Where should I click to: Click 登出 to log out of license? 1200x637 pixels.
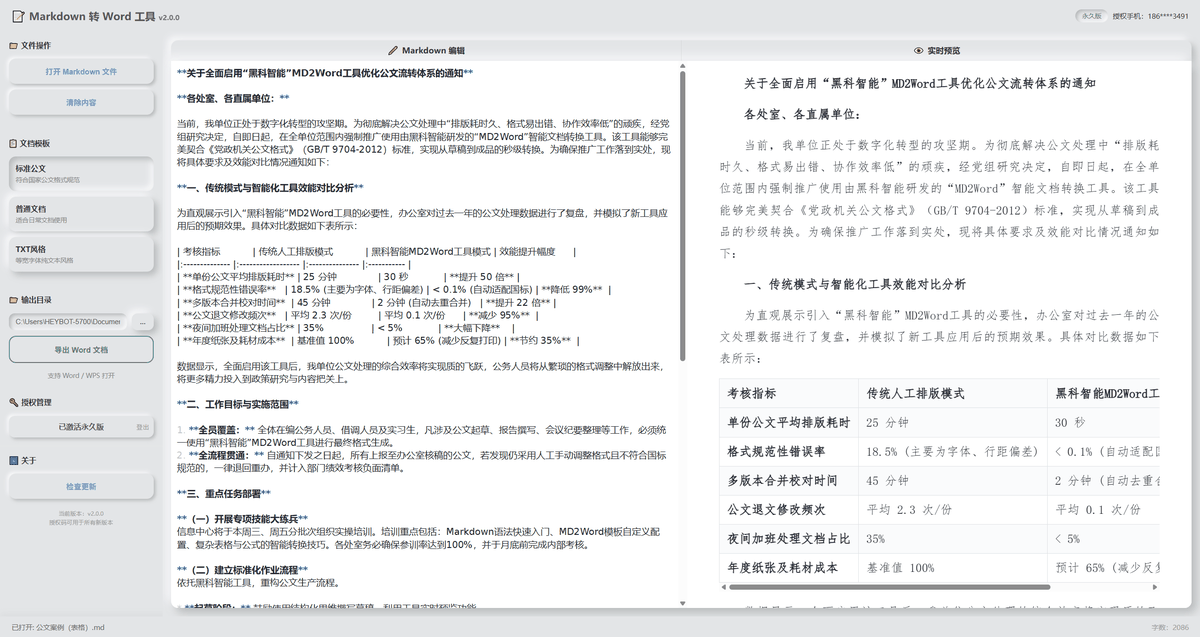pyautogui.click(x=143, y=427)
